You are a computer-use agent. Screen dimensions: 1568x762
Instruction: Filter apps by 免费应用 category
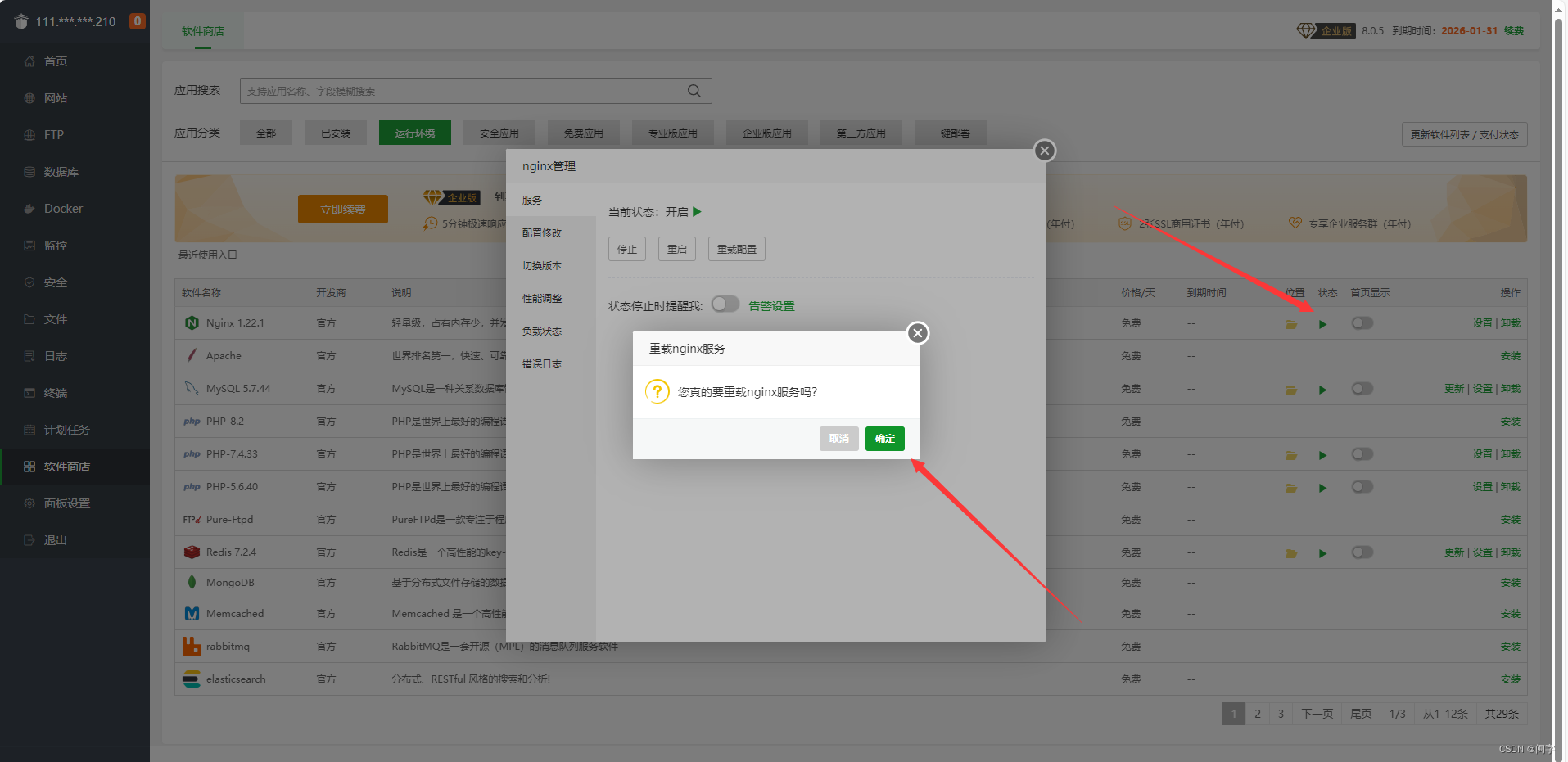584,133
